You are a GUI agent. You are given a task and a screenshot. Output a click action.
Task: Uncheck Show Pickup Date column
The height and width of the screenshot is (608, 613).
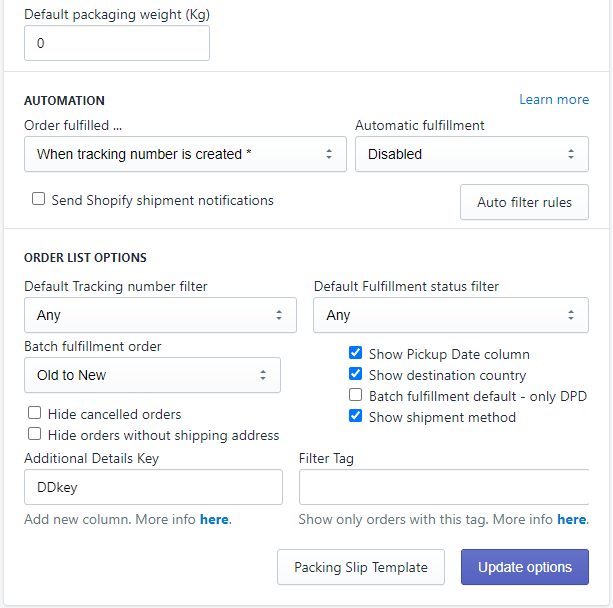tap(355, 353)
